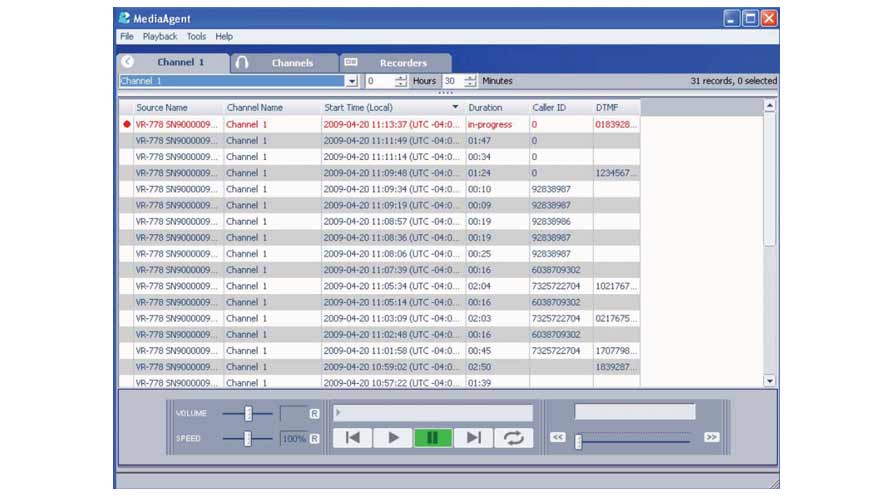
Task: Click duration 02:04 cell
Action: pyautogui.click(x=497, y=286)
